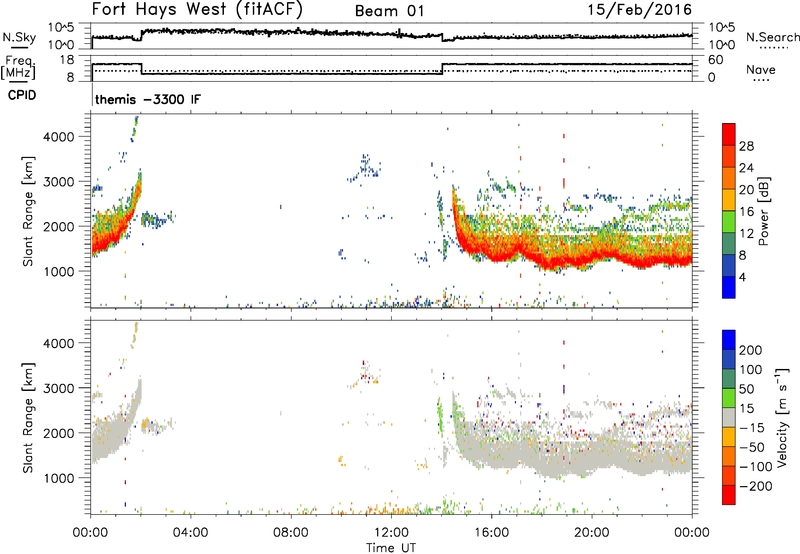This screenshot has width=800, height=554.
Task: Click the "04:00" time tick label
Action: [190, 533]
